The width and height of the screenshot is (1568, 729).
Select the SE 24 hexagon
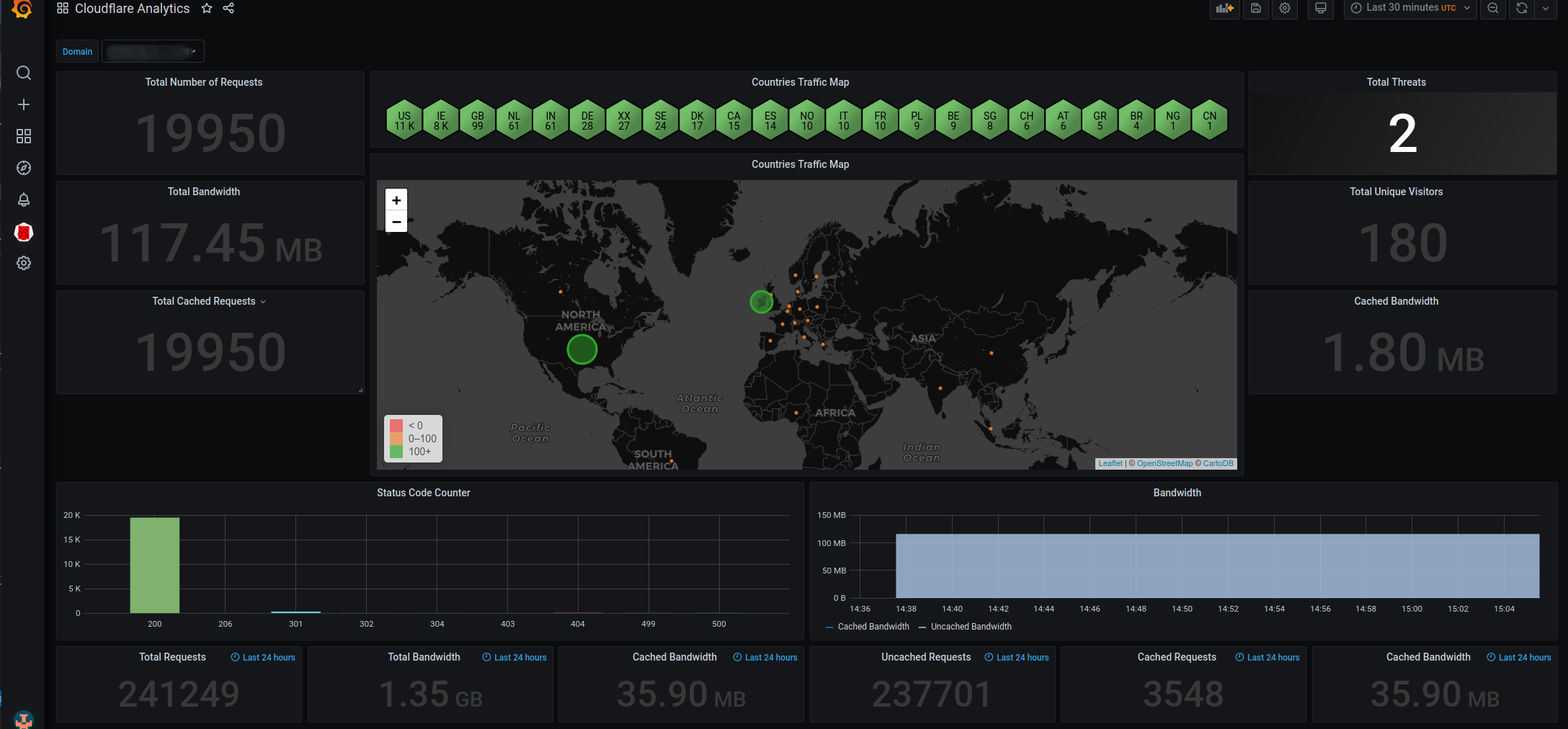click(661, 120)
